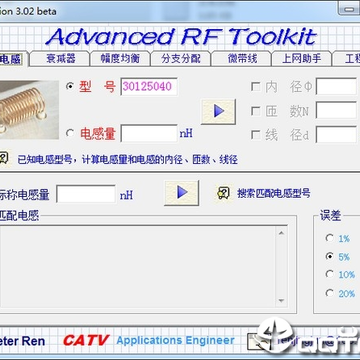360x360 pixels.
Task: Click the help icon beside 搜索匹配电感型号
Action: point(223,193)
